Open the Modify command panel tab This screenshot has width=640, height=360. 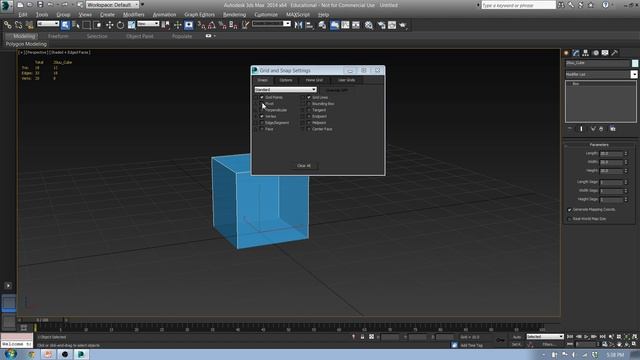coord(576,53)
